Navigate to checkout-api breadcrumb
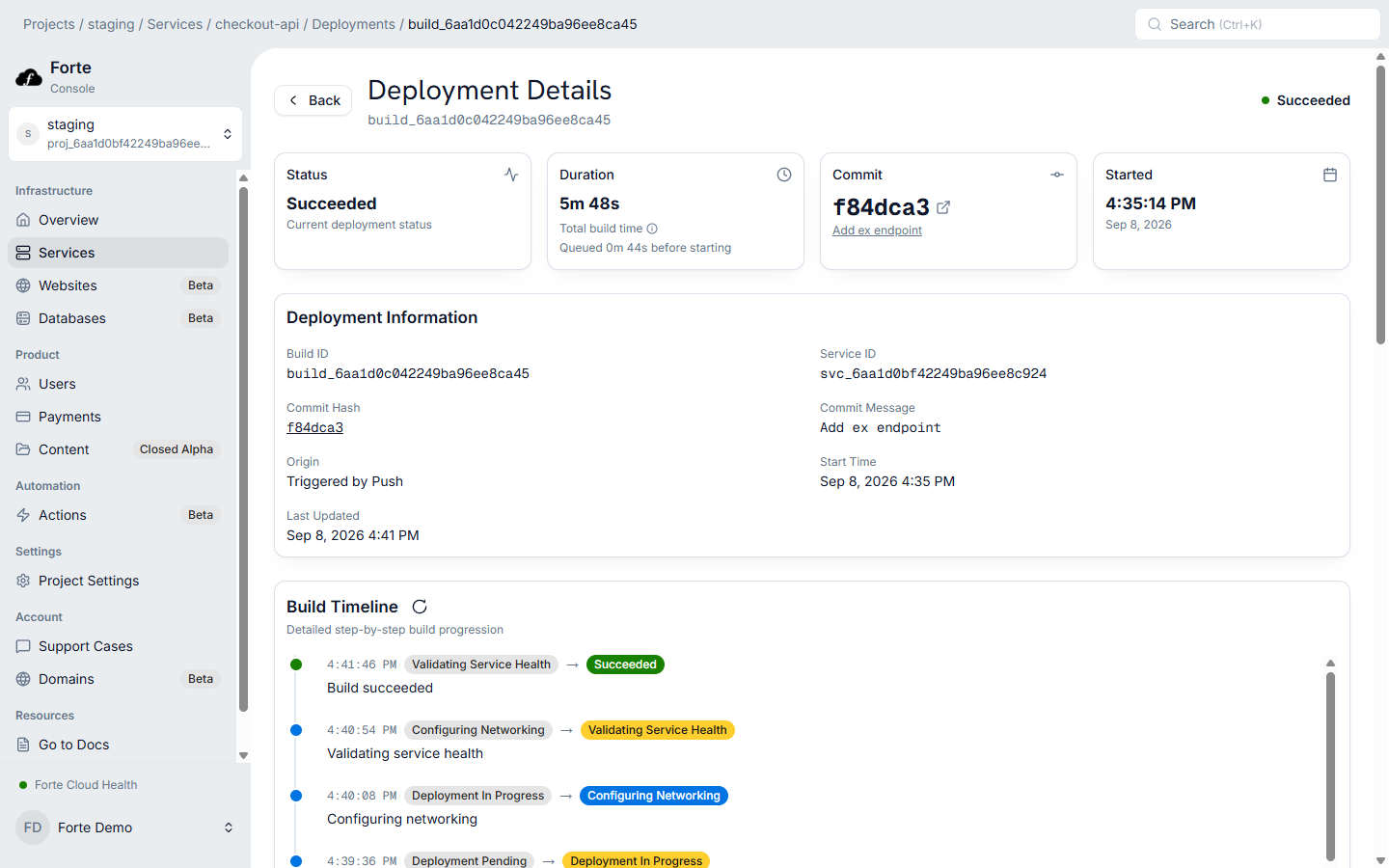Screen dimensions: 1389x868 point(258,24)
